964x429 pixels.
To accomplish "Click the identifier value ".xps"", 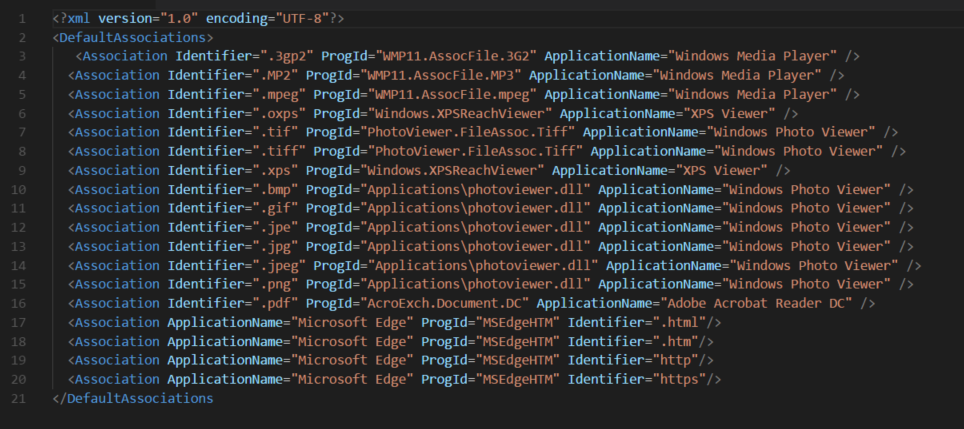I will click(x=275, y=170).
